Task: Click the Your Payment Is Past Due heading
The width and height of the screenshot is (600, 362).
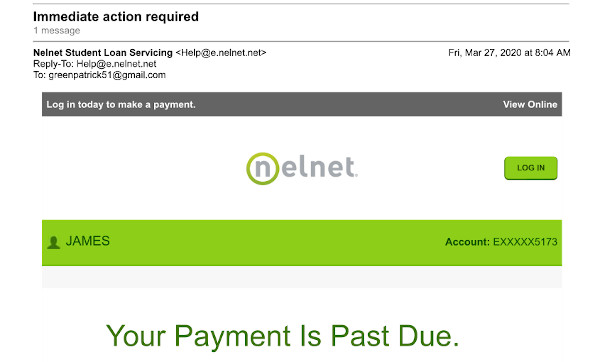Action: tap(282, 336)
